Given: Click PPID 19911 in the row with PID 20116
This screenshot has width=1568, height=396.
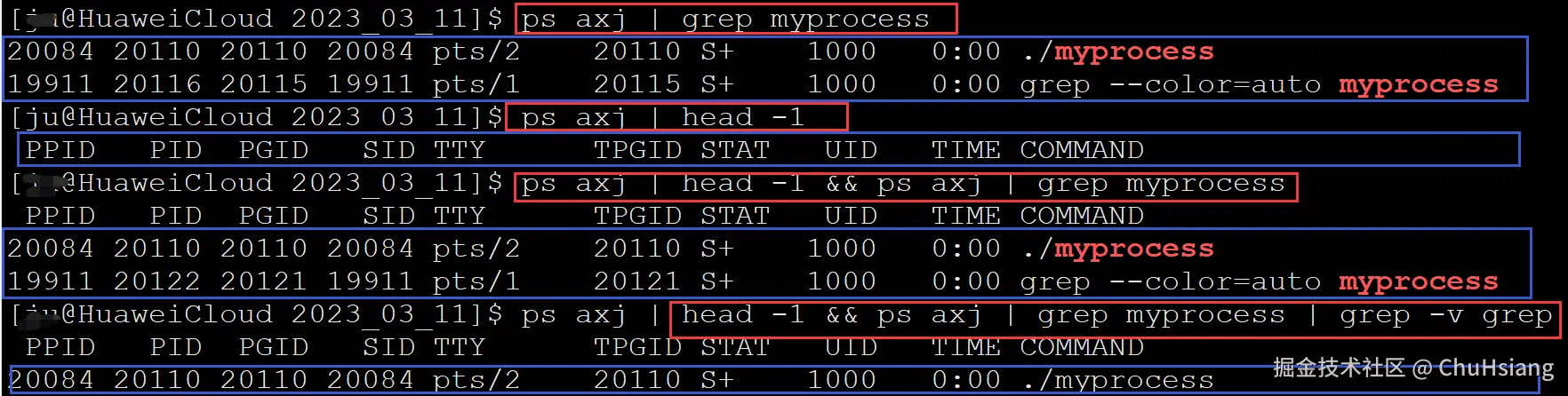Looking at the screenshot, I should (50, 84).
